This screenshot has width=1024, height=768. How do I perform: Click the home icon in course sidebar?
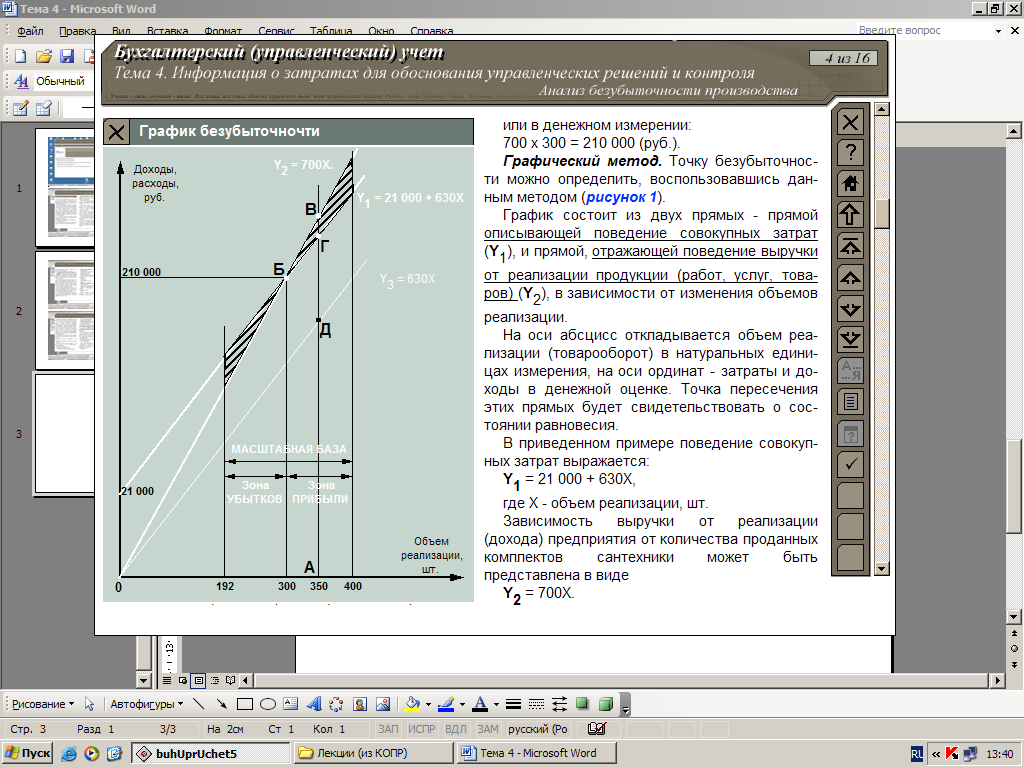(x=850, y=184)
